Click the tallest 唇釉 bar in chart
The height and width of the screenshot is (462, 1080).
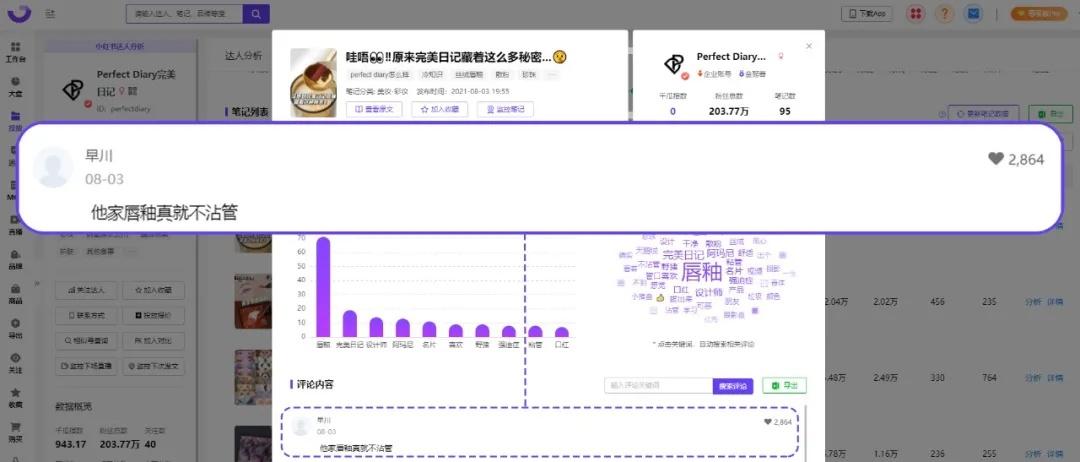[322, 286]
